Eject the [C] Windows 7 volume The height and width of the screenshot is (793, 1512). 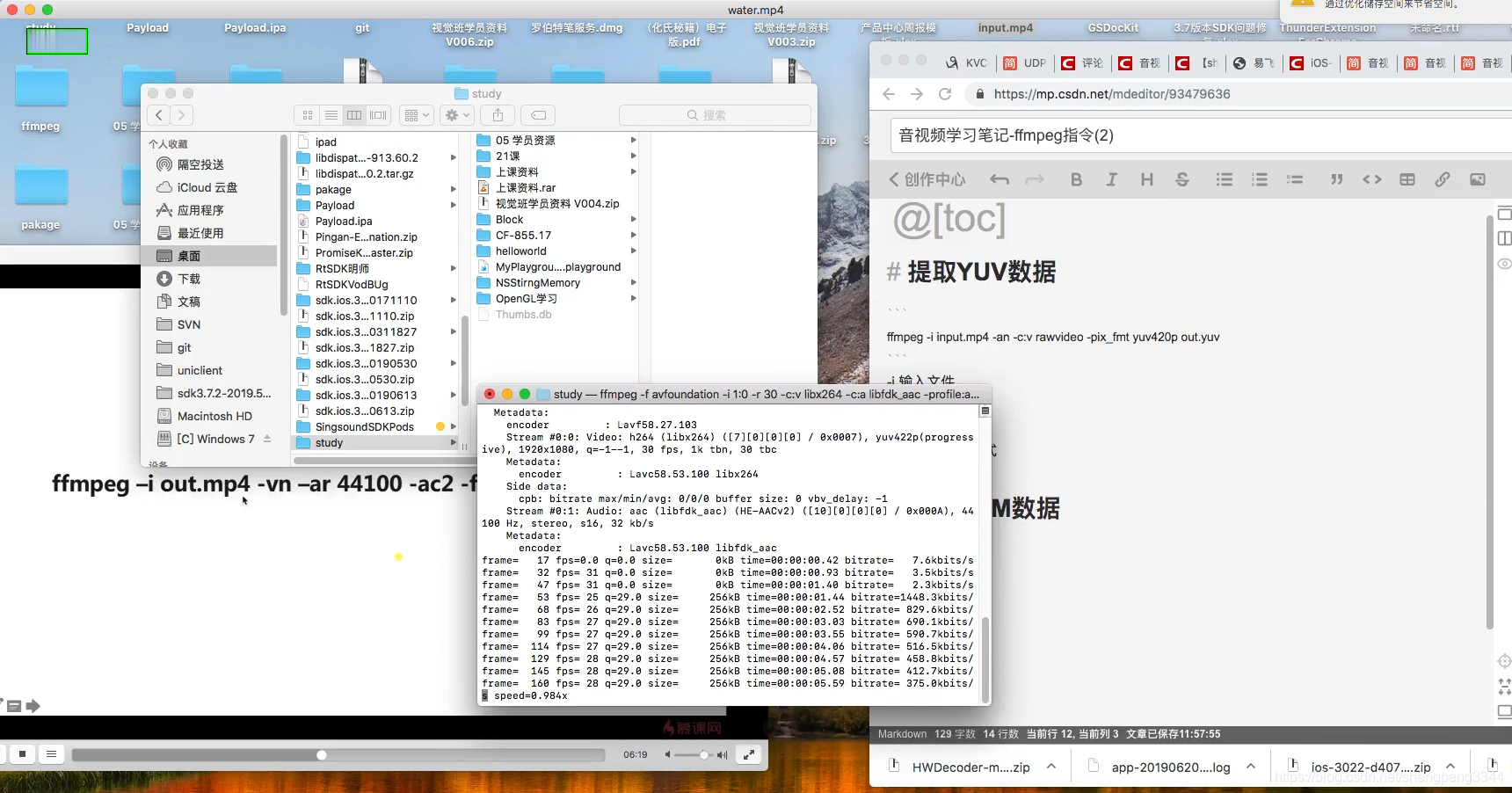[x=267, y=439]
